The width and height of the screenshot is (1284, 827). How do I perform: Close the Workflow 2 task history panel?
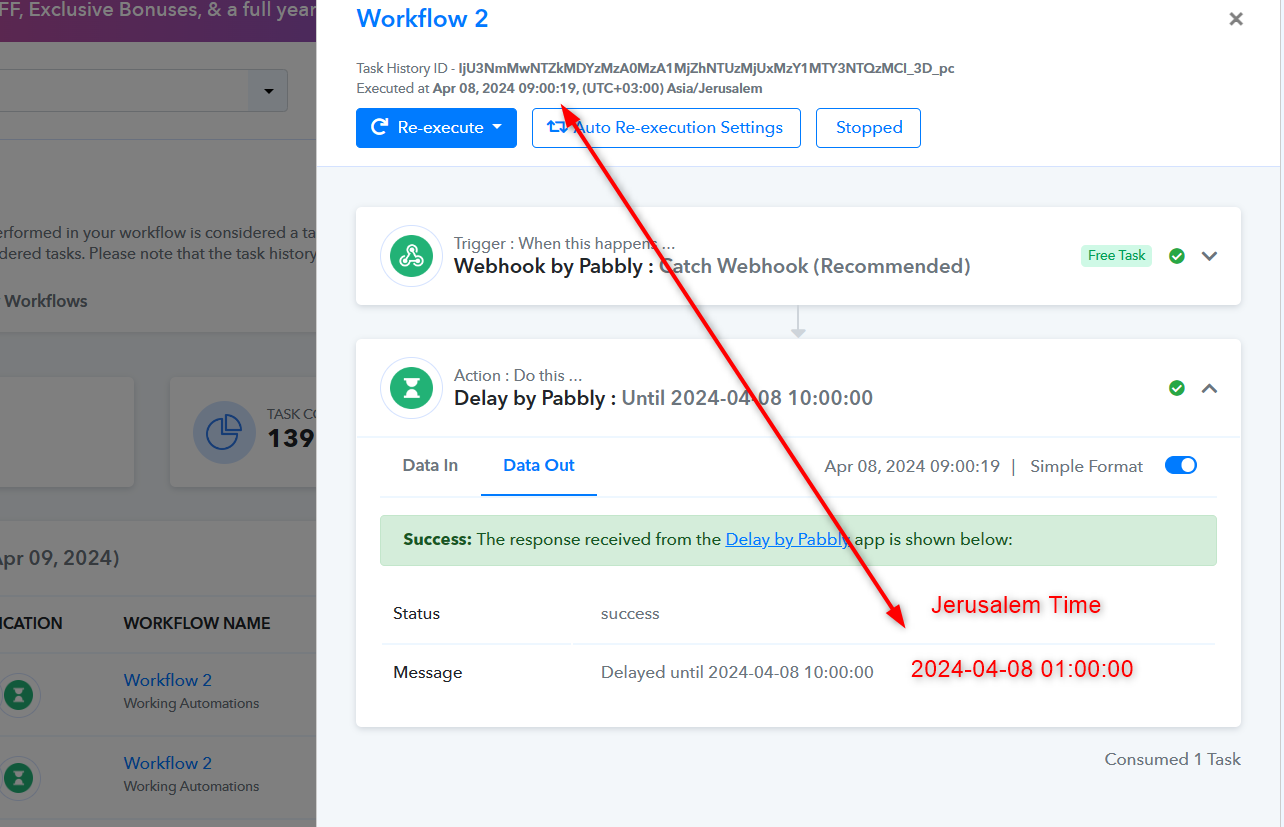coord(1236,19)
